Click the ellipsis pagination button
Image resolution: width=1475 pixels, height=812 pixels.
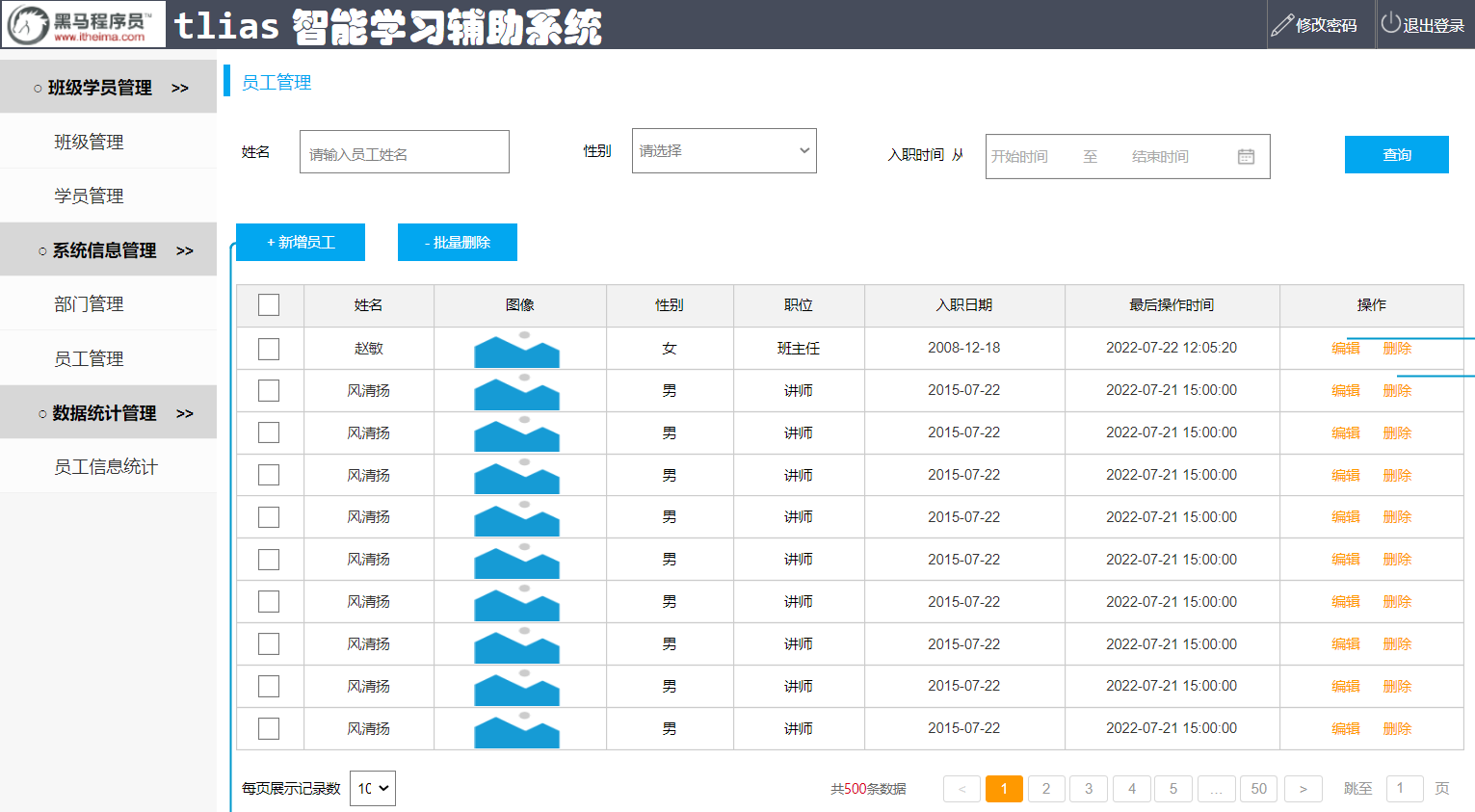tap(1216, 789)
